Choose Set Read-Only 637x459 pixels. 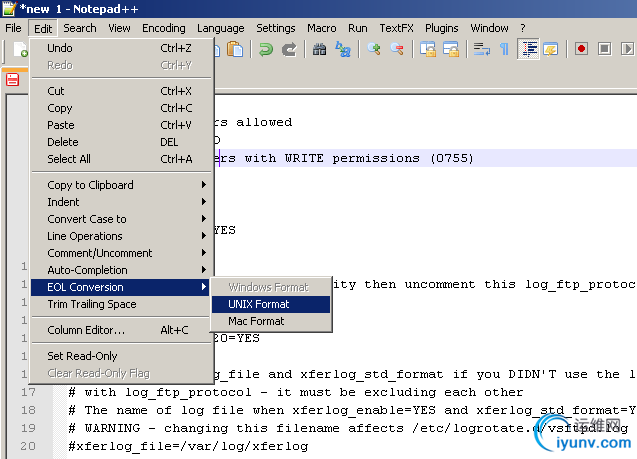[121, 356]
